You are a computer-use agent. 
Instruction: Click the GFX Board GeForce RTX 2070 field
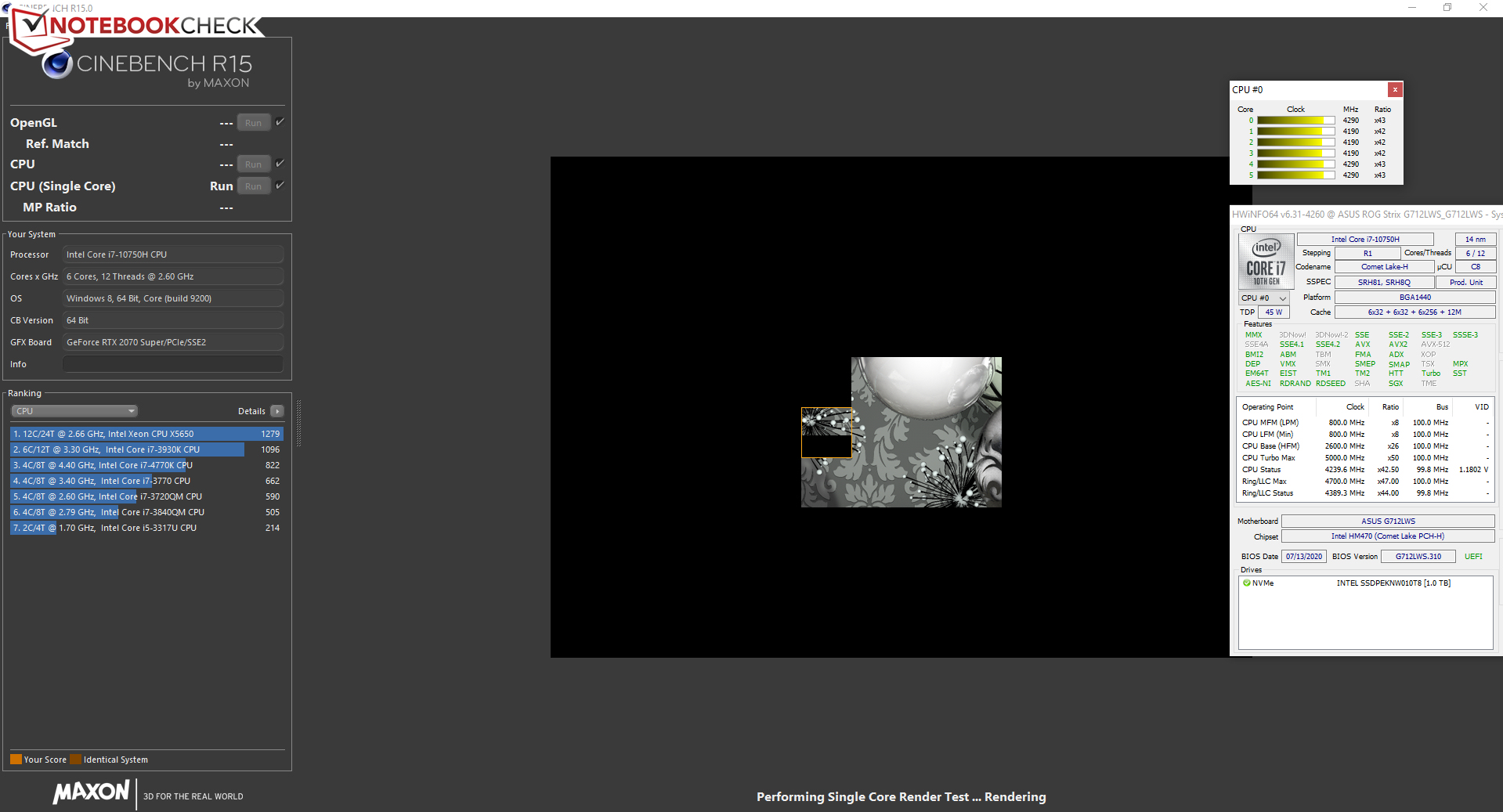pos(173,342)
